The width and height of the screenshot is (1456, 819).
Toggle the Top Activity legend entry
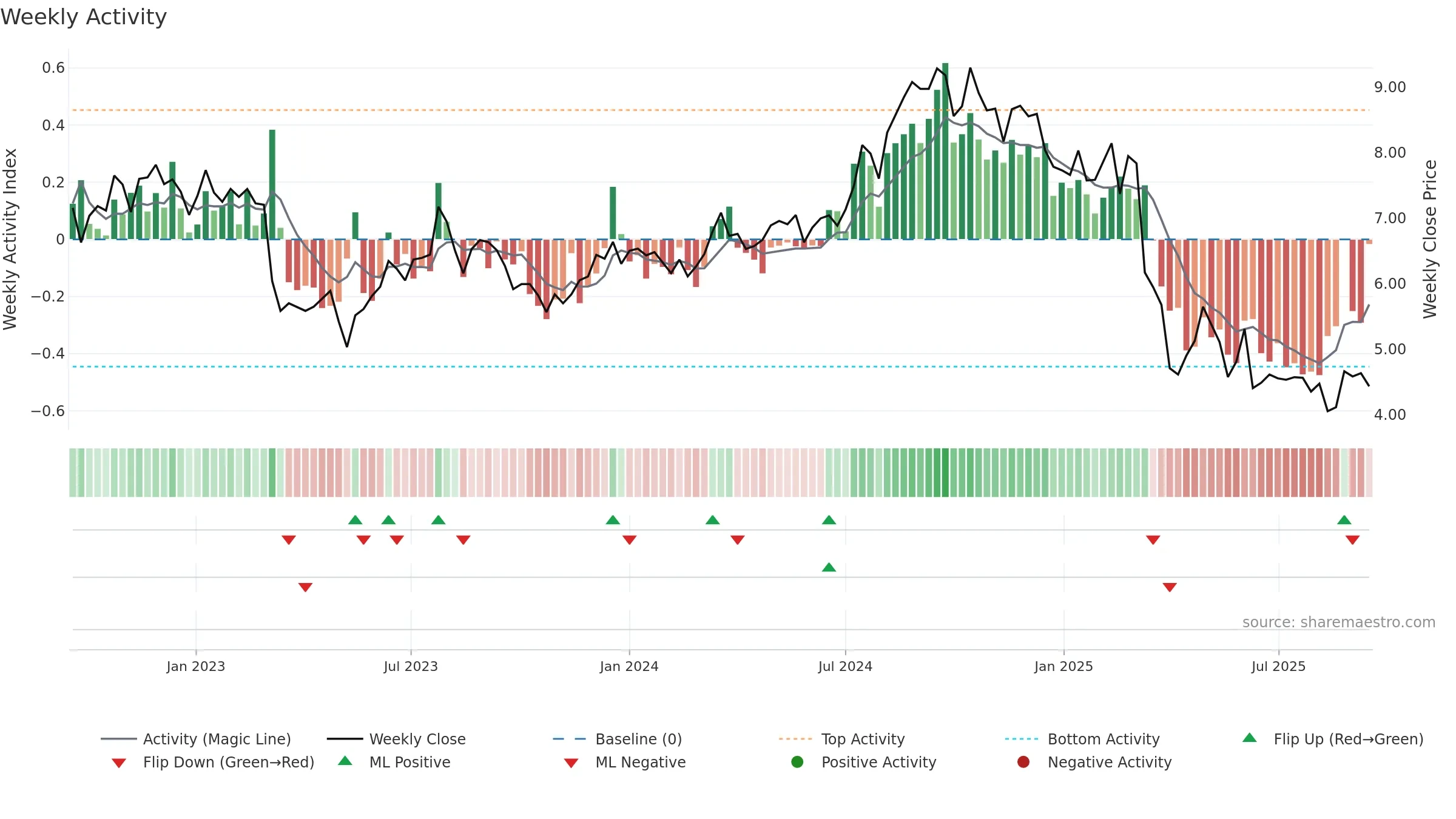click(x=841, y=739)
